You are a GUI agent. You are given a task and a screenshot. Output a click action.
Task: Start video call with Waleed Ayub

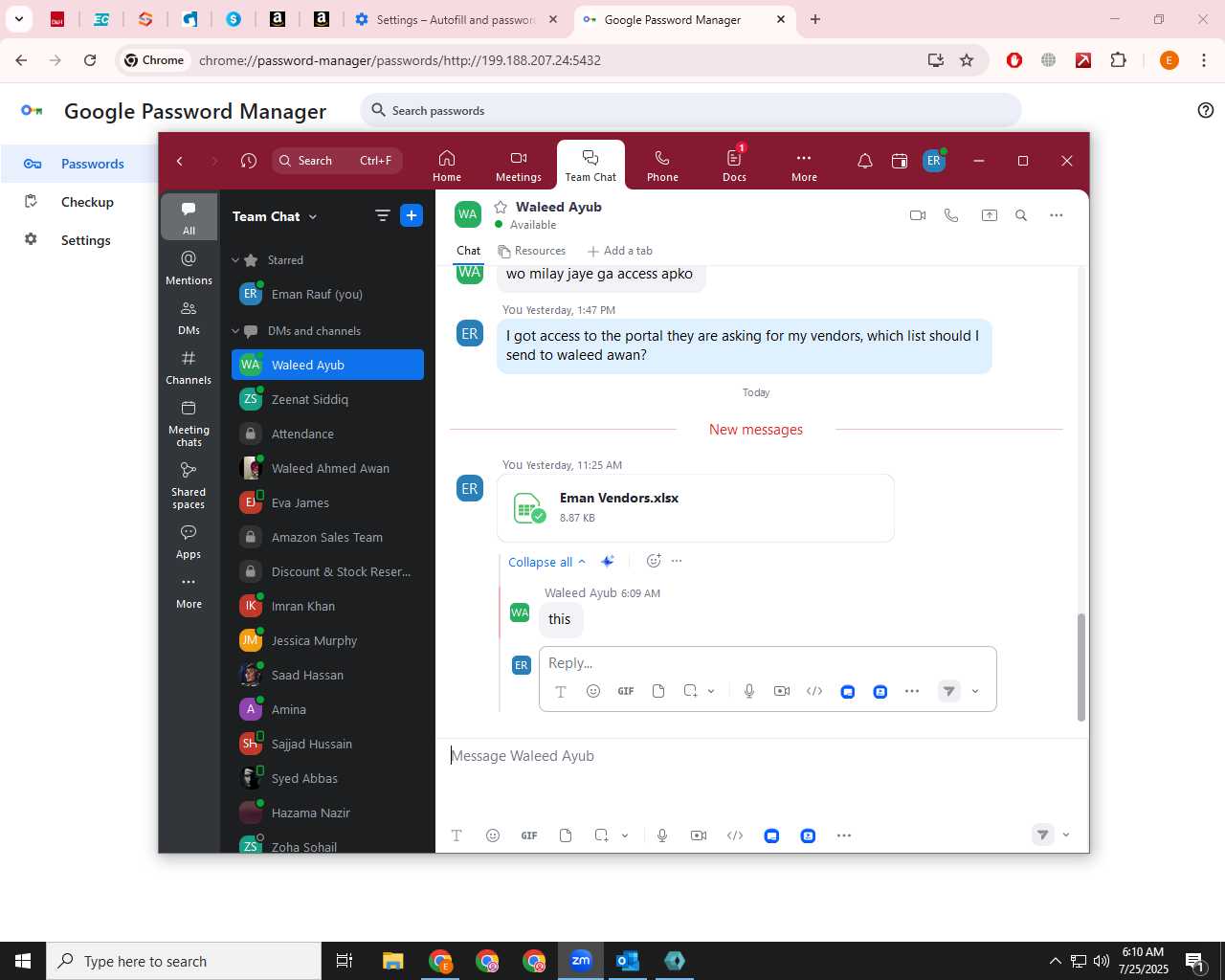(918, 215)
